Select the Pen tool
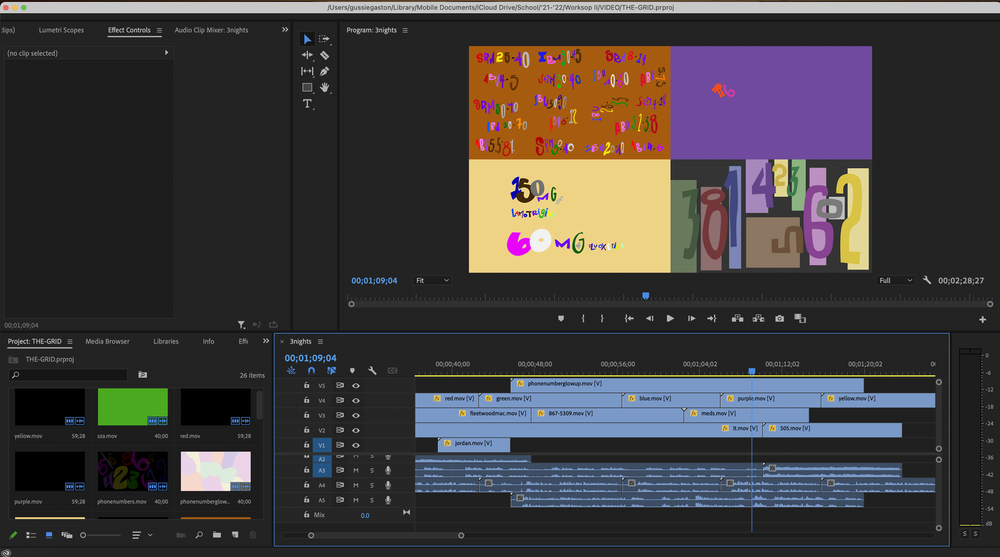Viewport: 1000px width, 557px height. (325, 71)
